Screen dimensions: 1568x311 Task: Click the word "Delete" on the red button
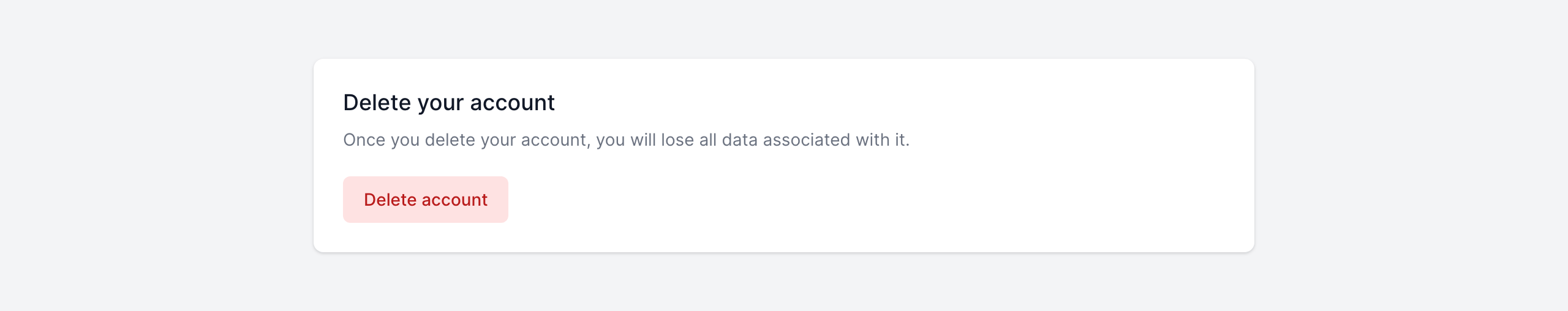click(x=390, y=200)
